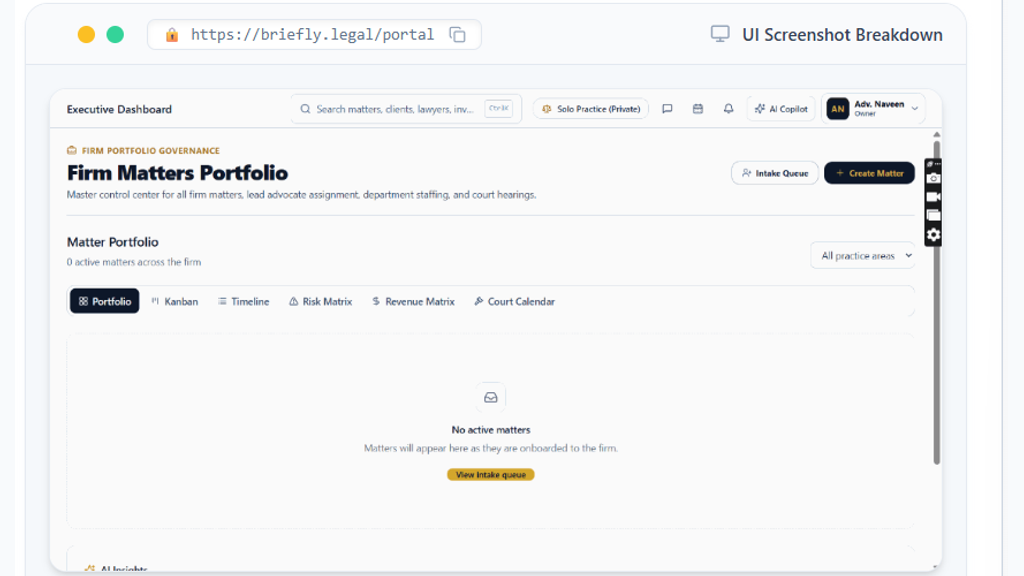Click the monitor icon beside the title

click(720, 34)
